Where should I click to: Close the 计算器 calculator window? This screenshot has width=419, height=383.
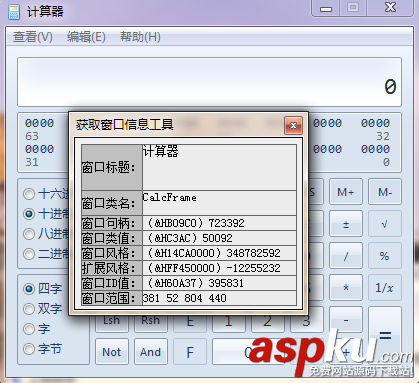pos(390,8)
